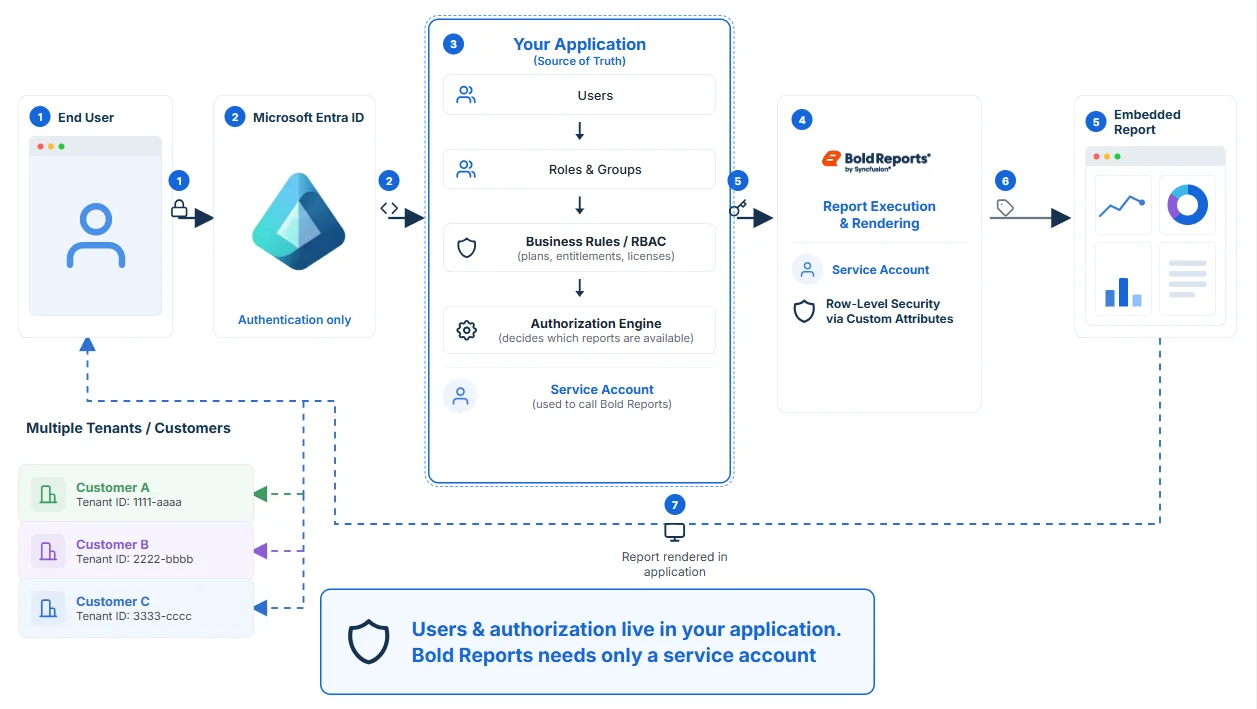This screenshot has width=1257, height=709.
Task: Click the "Authentication only" label
Action: [295, 320]
